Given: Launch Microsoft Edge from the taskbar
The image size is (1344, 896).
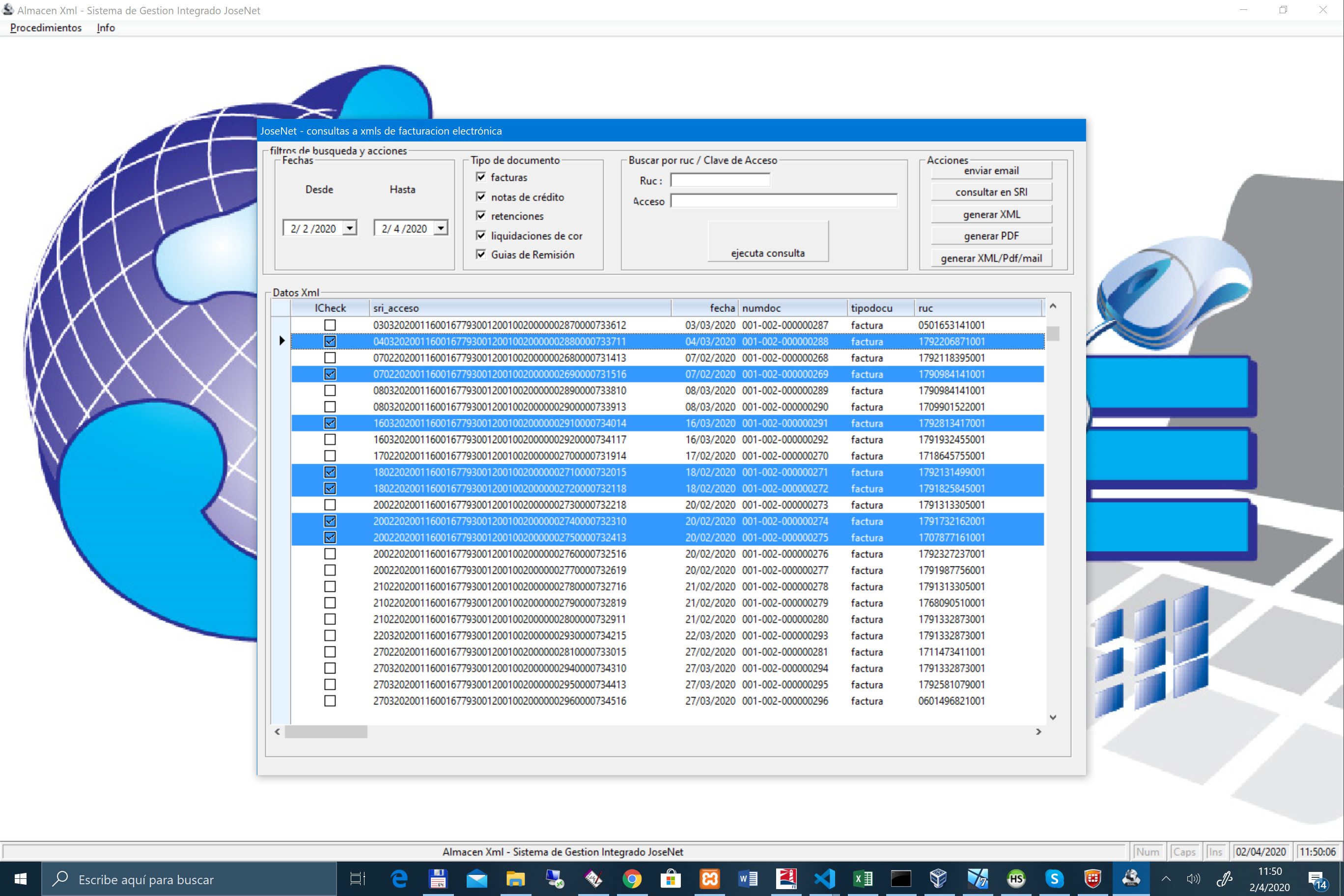Looking at the screenshot, I should tap(399, 879).
